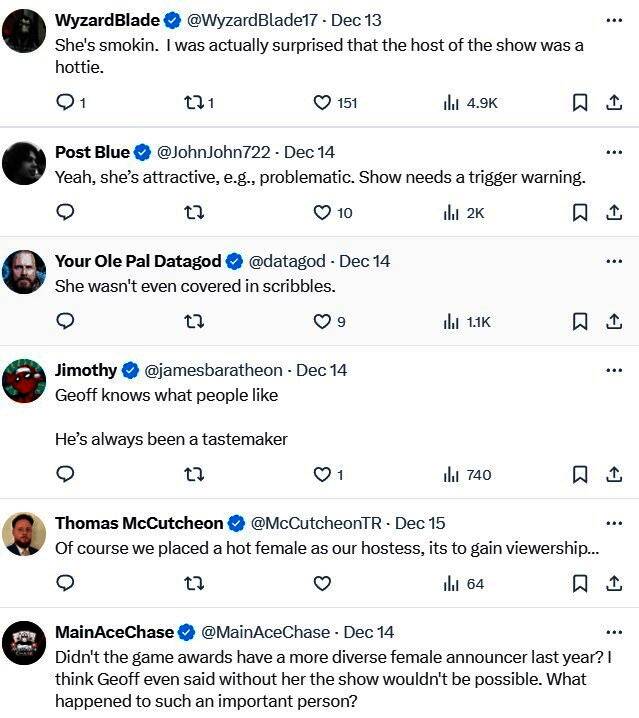The width and height of the screenshot is (639, 718).
Task: Click Jimothy's profile avatar
Action: [24, 381]
